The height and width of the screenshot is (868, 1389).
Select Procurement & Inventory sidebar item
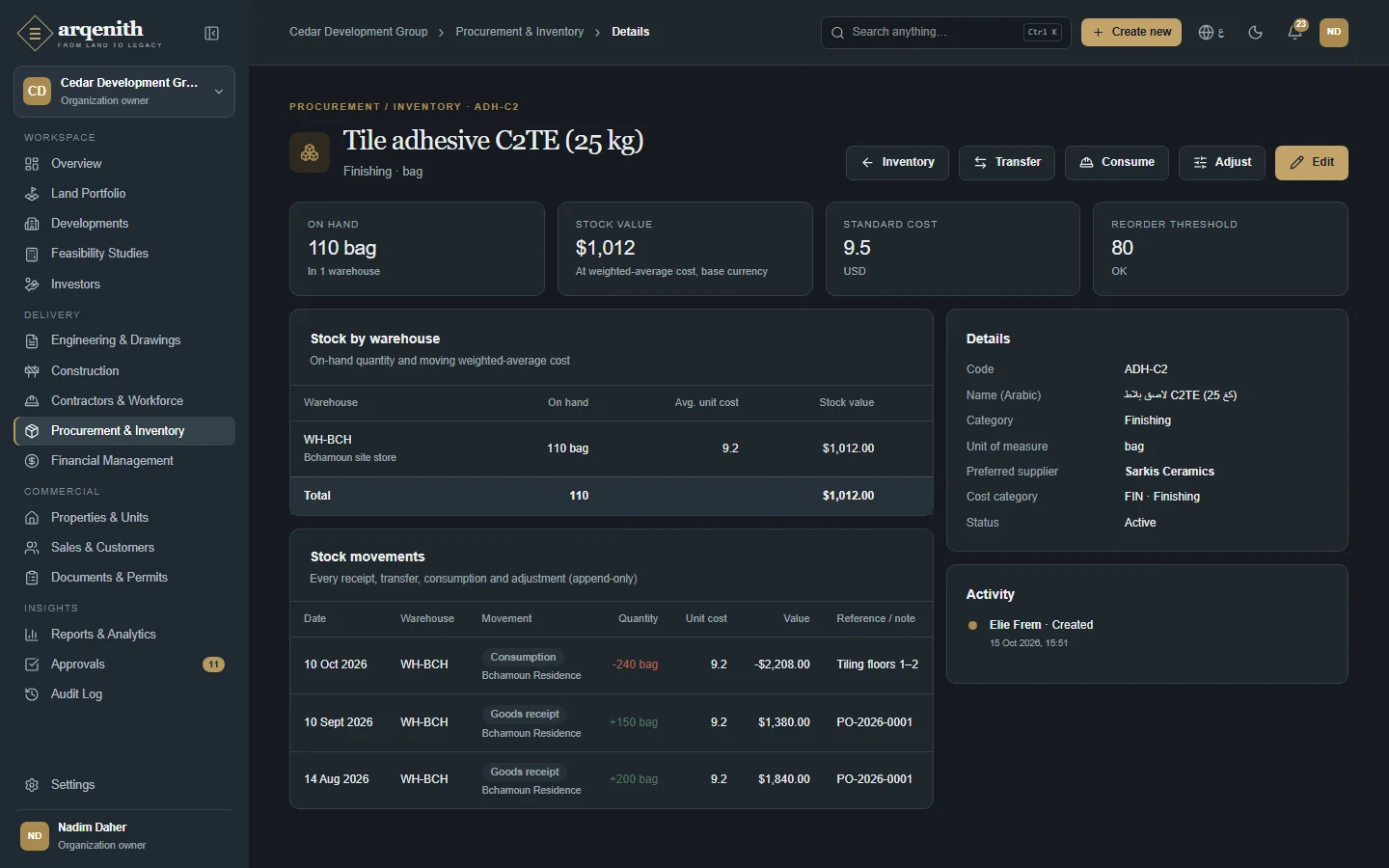click(124, 431)
